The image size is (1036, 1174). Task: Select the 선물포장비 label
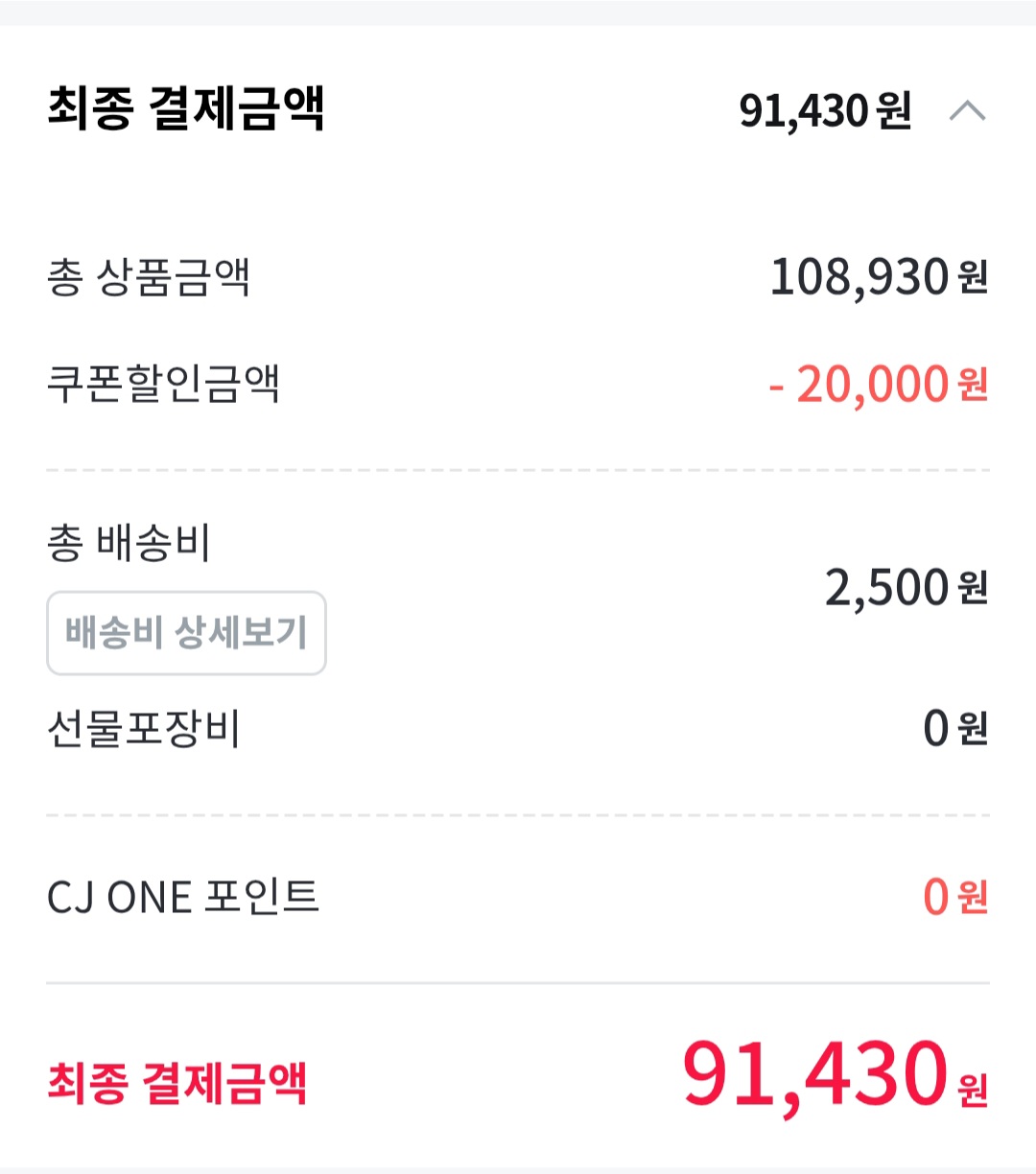(143, 729)
